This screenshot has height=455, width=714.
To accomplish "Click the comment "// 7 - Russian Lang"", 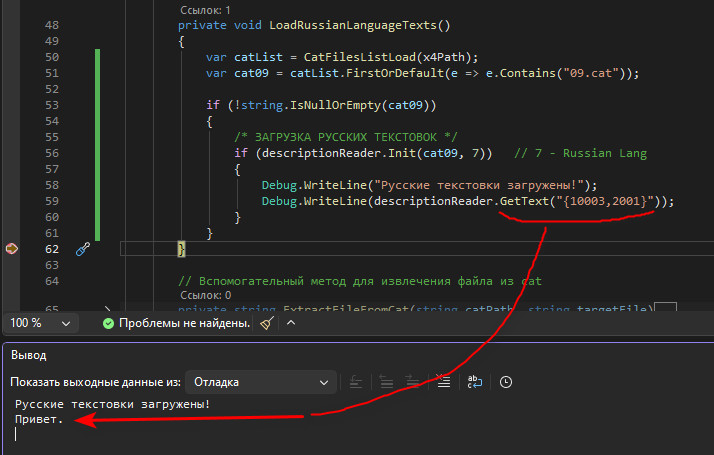I will click(x=581, y=153).
